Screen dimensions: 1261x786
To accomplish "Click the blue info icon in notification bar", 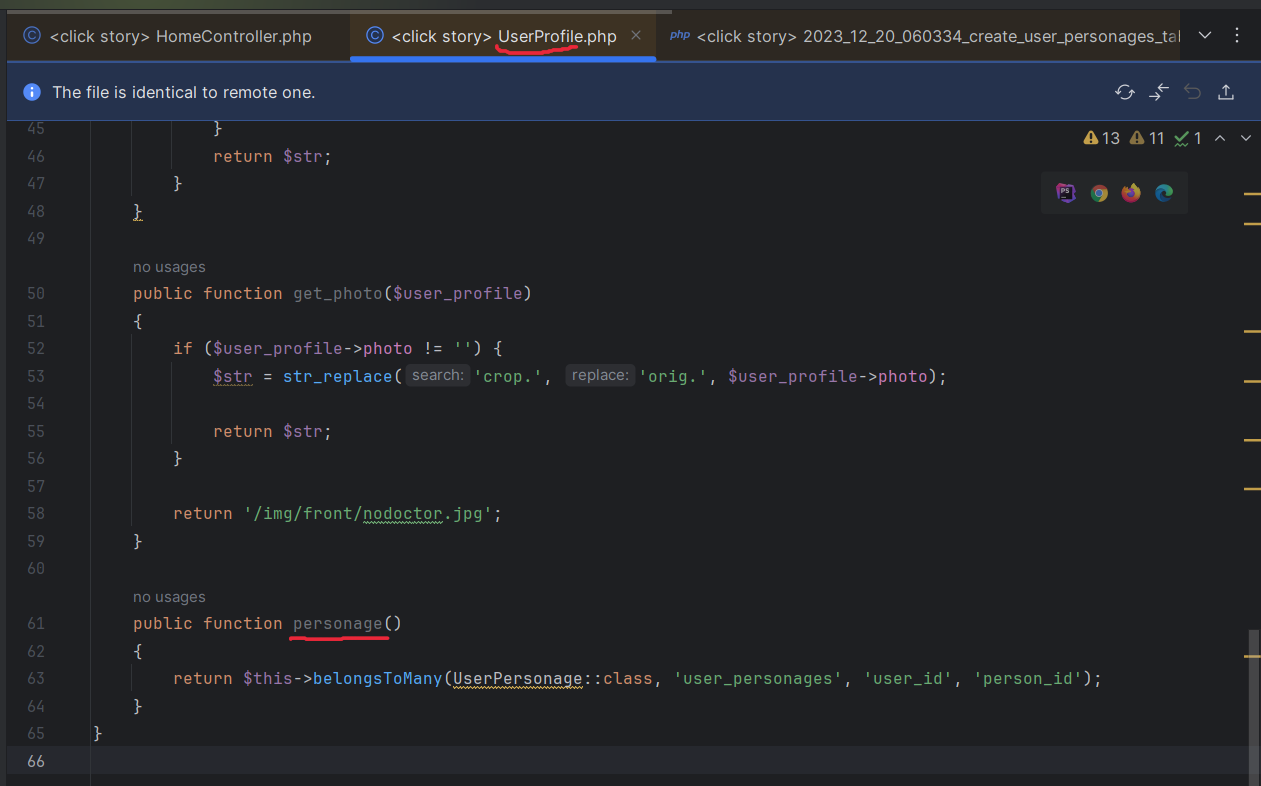I will [x=32, y=92].
